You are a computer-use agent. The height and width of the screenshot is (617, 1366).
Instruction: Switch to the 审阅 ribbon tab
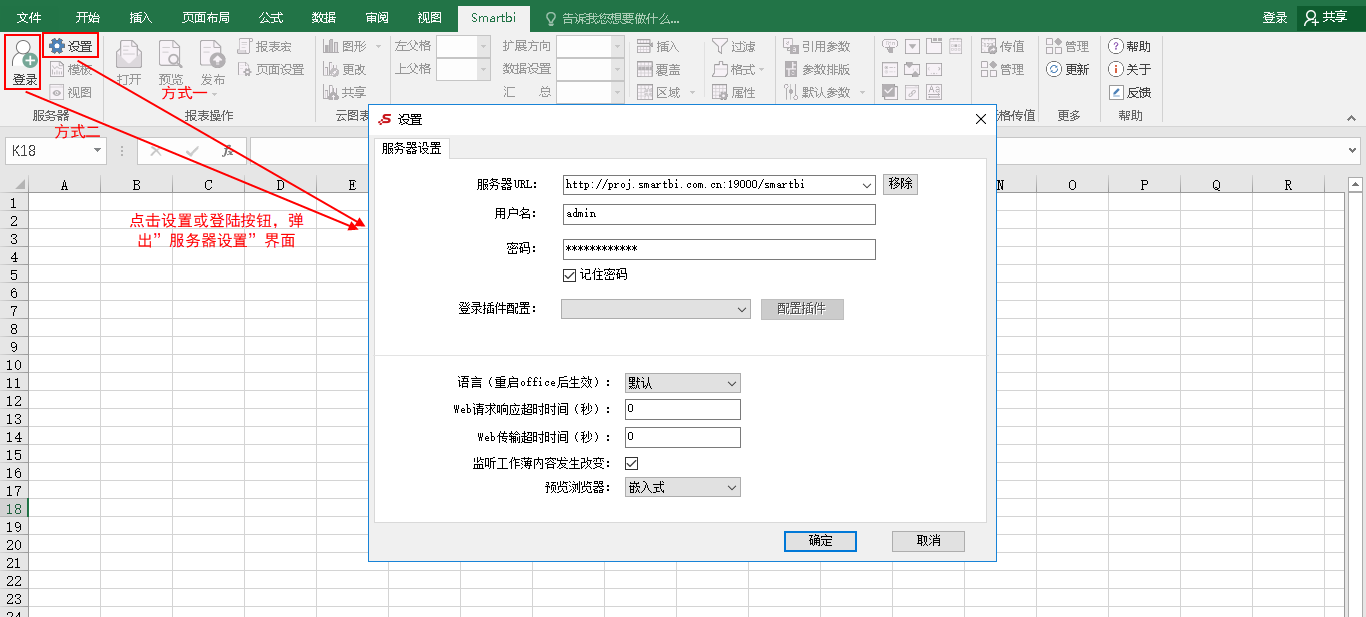(377, 18)
